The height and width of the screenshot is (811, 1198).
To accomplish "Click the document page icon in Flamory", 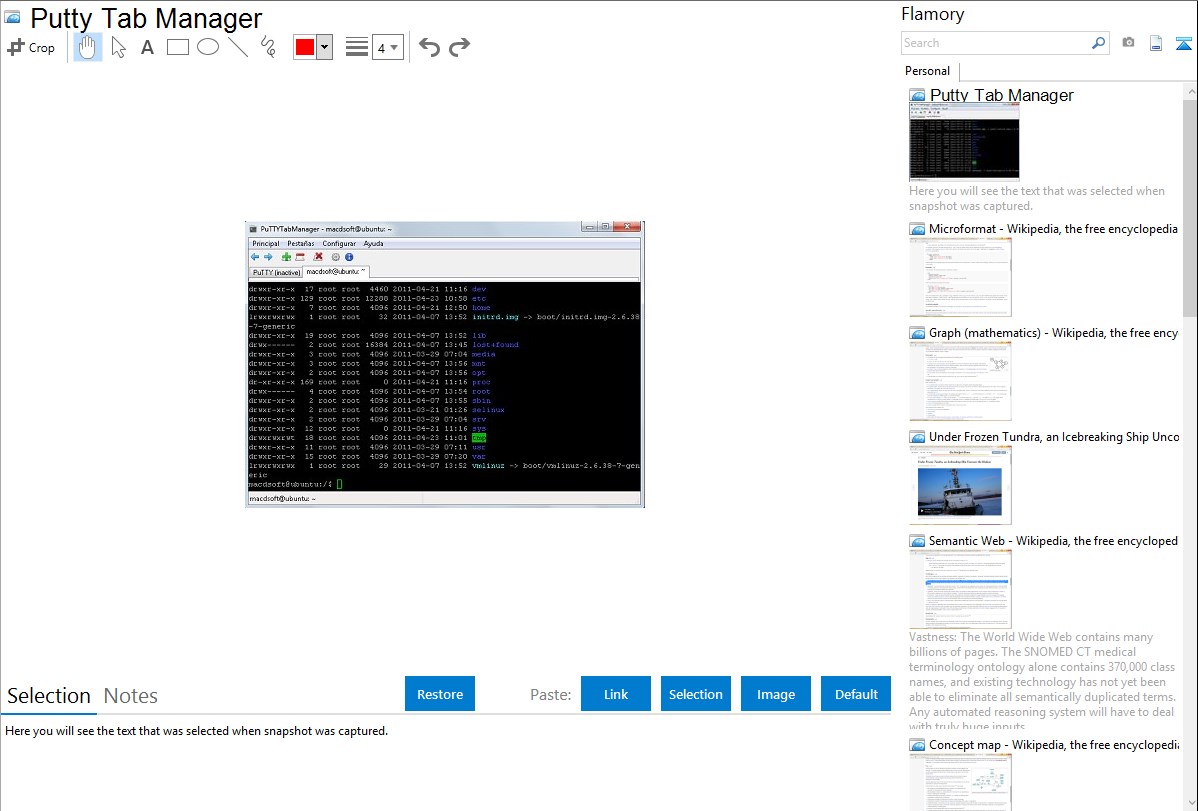I will point(1156,44).
